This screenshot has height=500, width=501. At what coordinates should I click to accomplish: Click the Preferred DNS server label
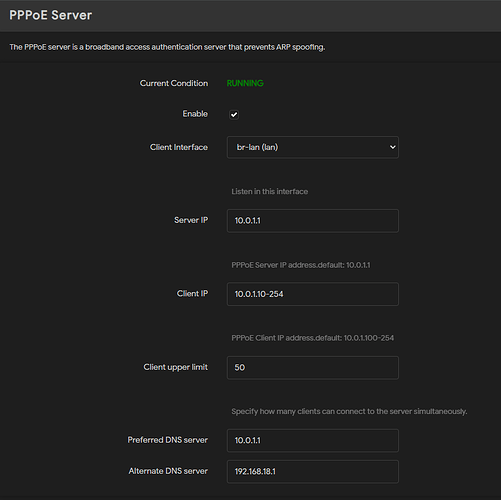click(168, 440)
